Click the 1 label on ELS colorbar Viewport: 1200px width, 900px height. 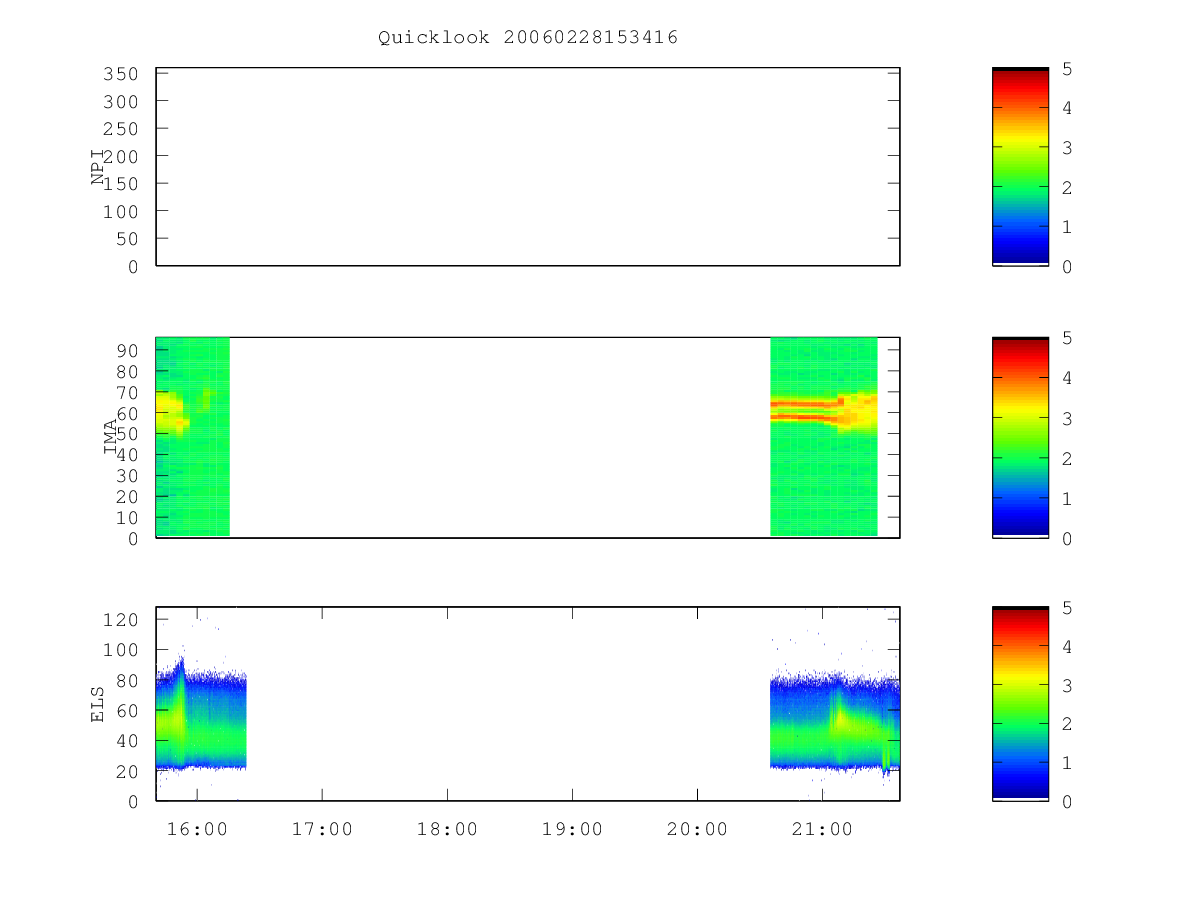(1067, 763)
